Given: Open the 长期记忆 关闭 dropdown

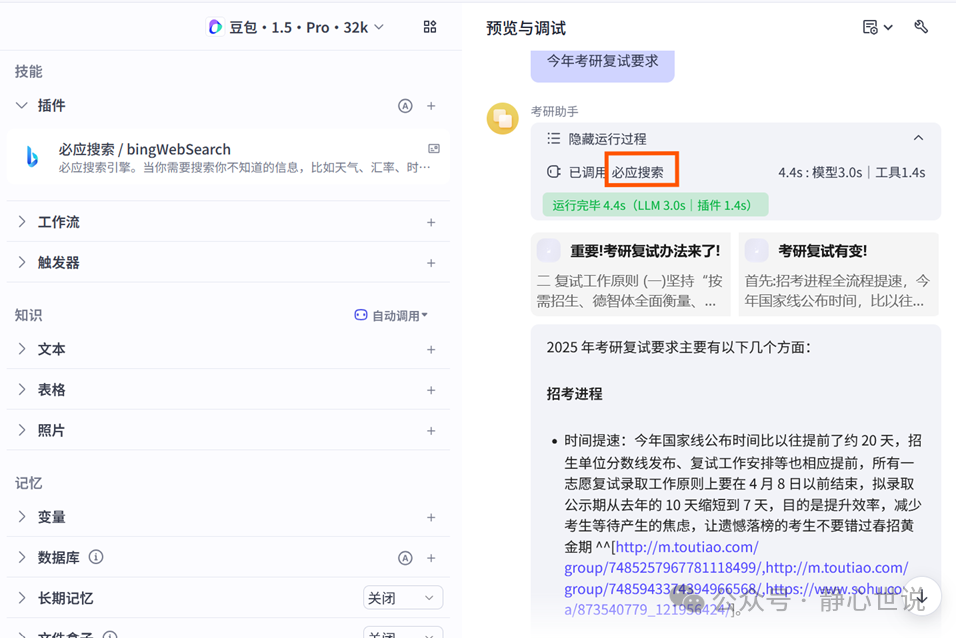Looking at the screenshot, I should point(403,597).
